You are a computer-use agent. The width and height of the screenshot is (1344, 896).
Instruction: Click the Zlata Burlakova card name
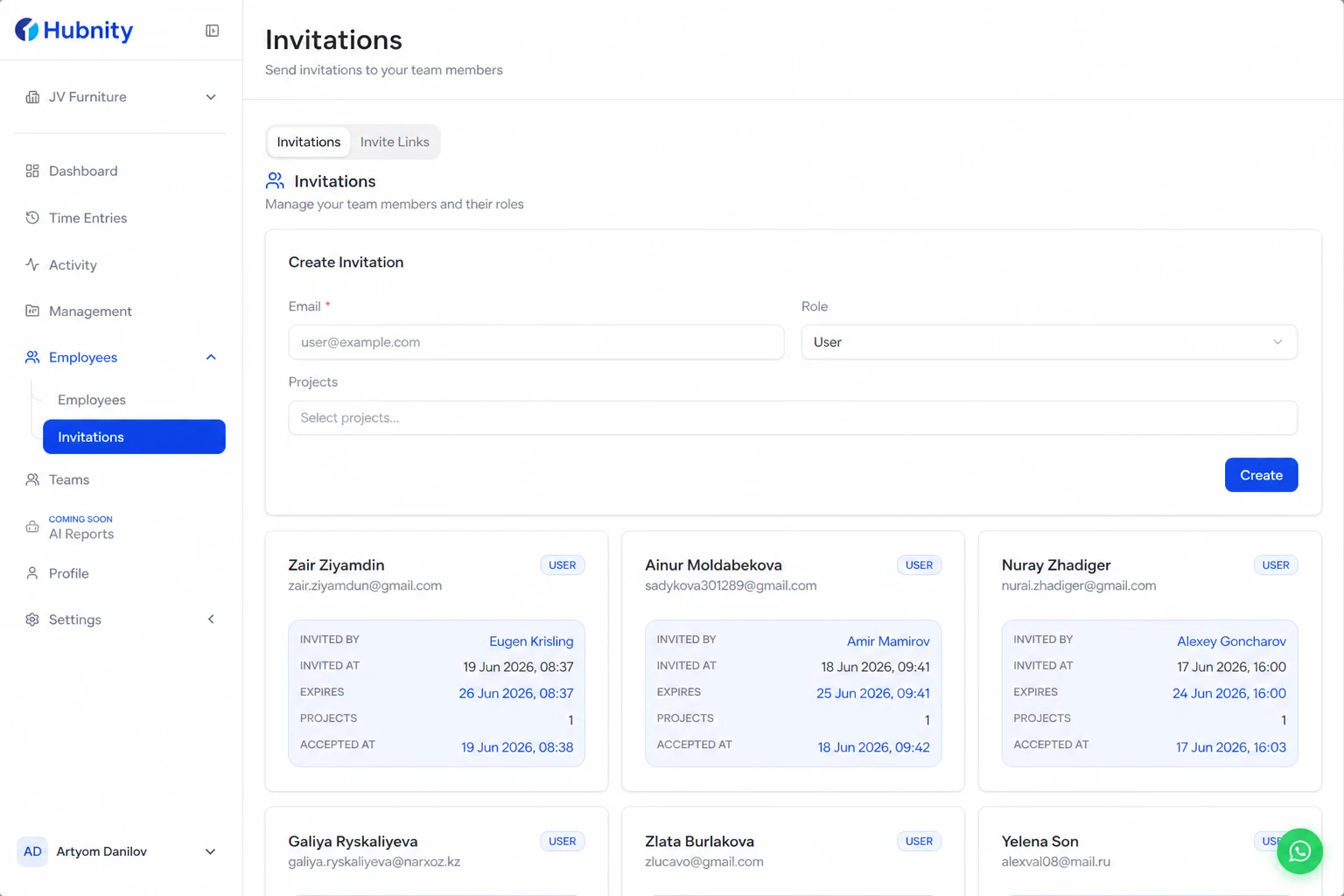pos(699,842)
